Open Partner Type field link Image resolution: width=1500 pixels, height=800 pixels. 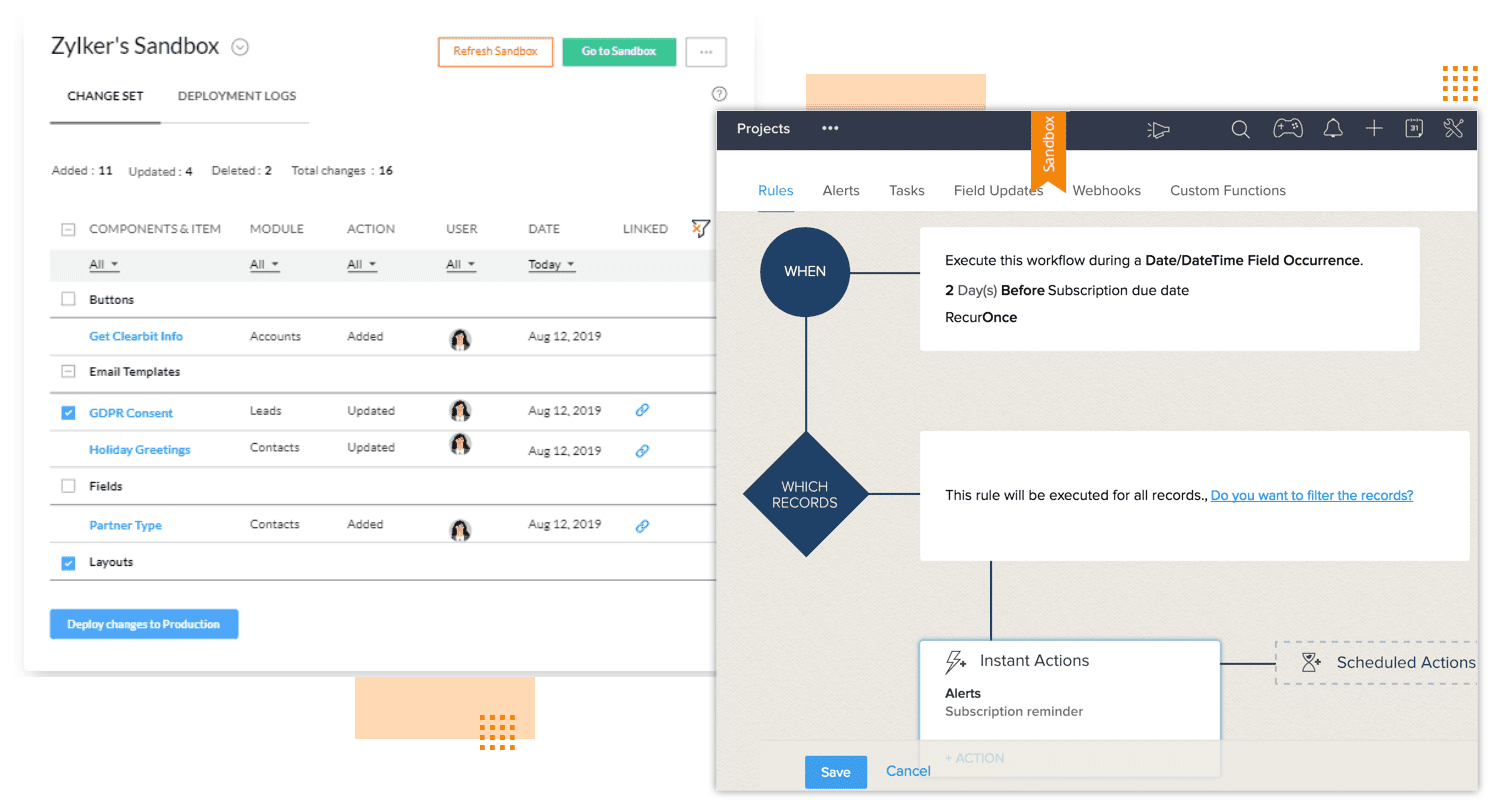pyautogui.click(x=125, y=525)
